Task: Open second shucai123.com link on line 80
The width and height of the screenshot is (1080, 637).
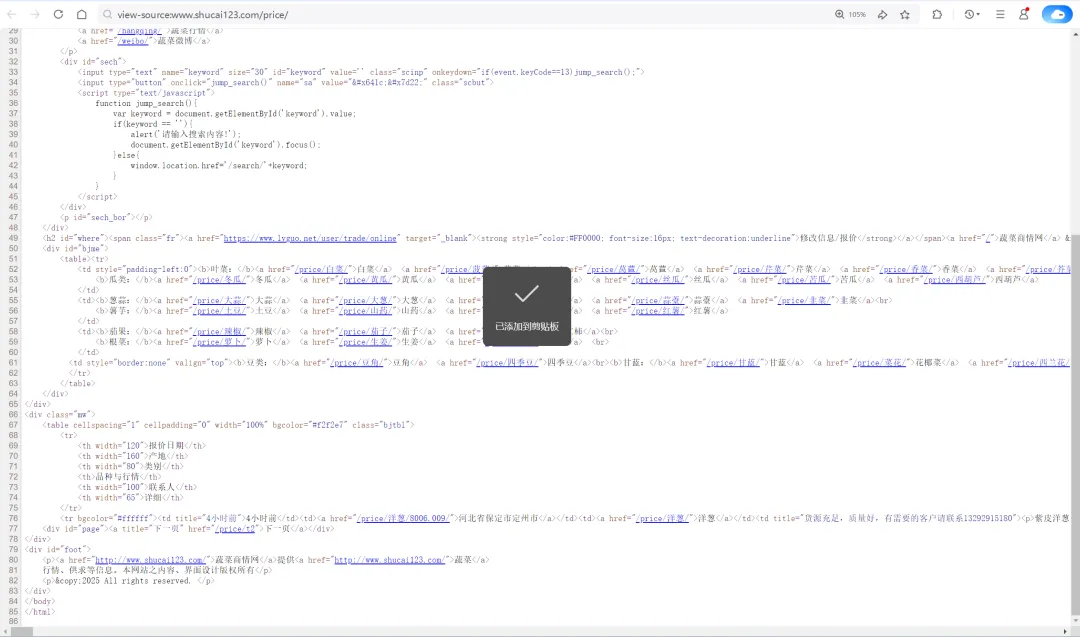Action: pos(390,560)
